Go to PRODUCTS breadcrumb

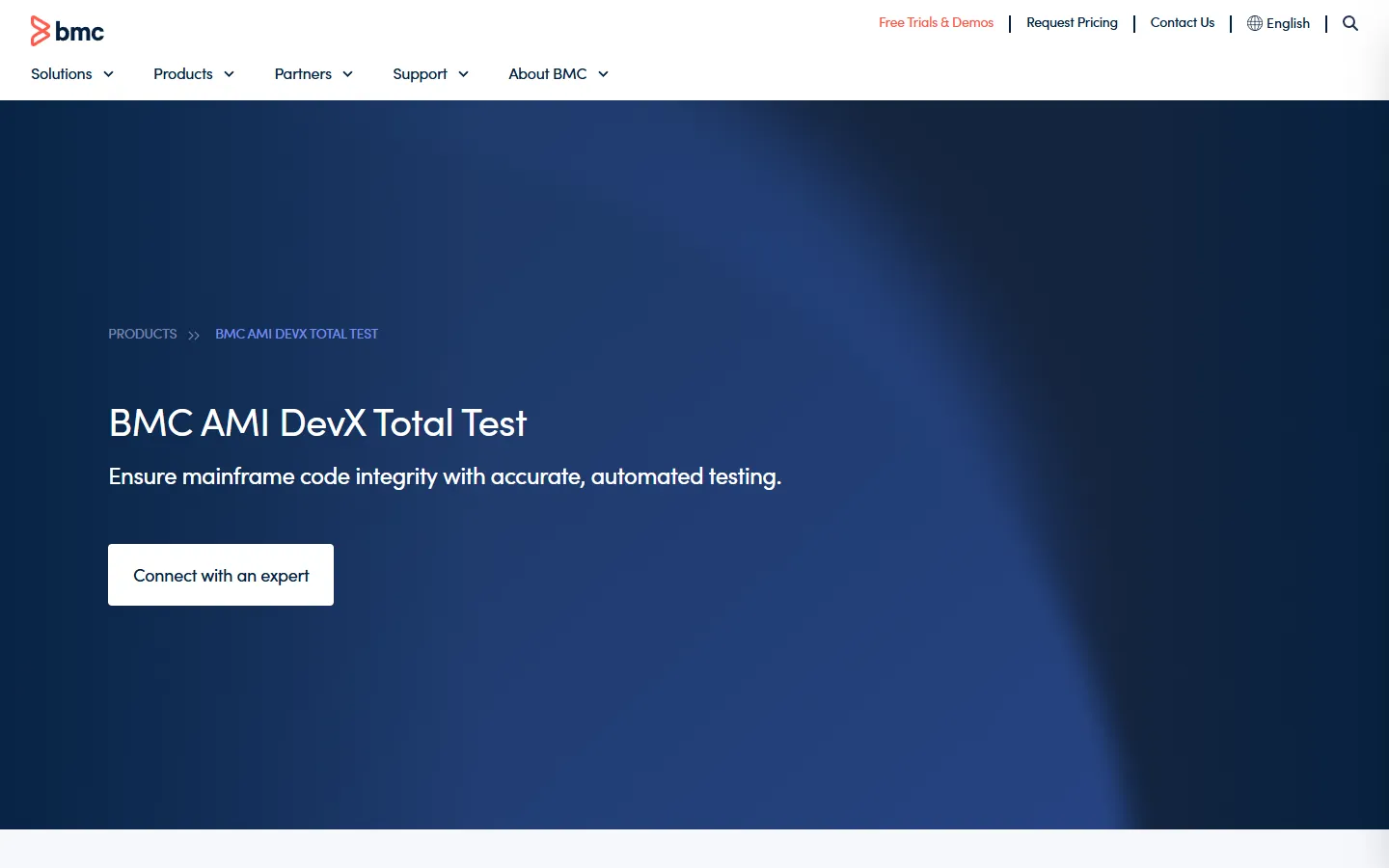[143, 334]
